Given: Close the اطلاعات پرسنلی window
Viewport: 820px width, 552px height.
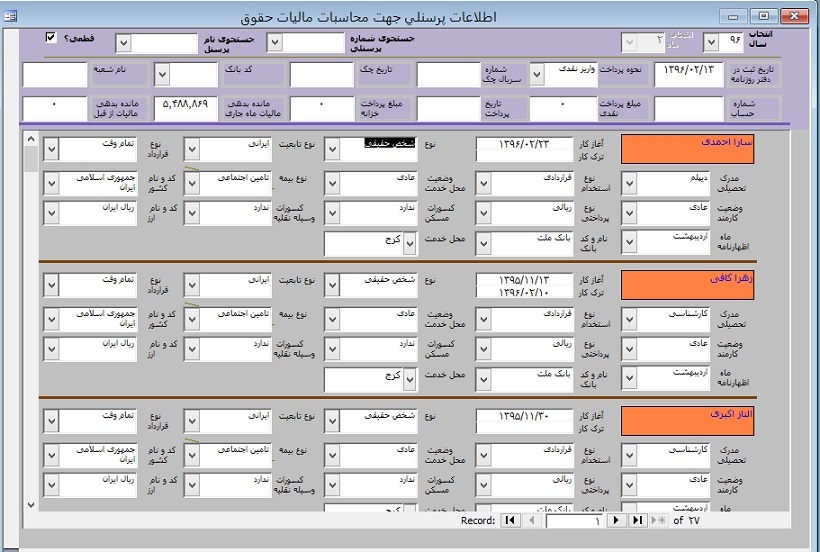Looking at the screenshot, I should click(x=794, y=16).
